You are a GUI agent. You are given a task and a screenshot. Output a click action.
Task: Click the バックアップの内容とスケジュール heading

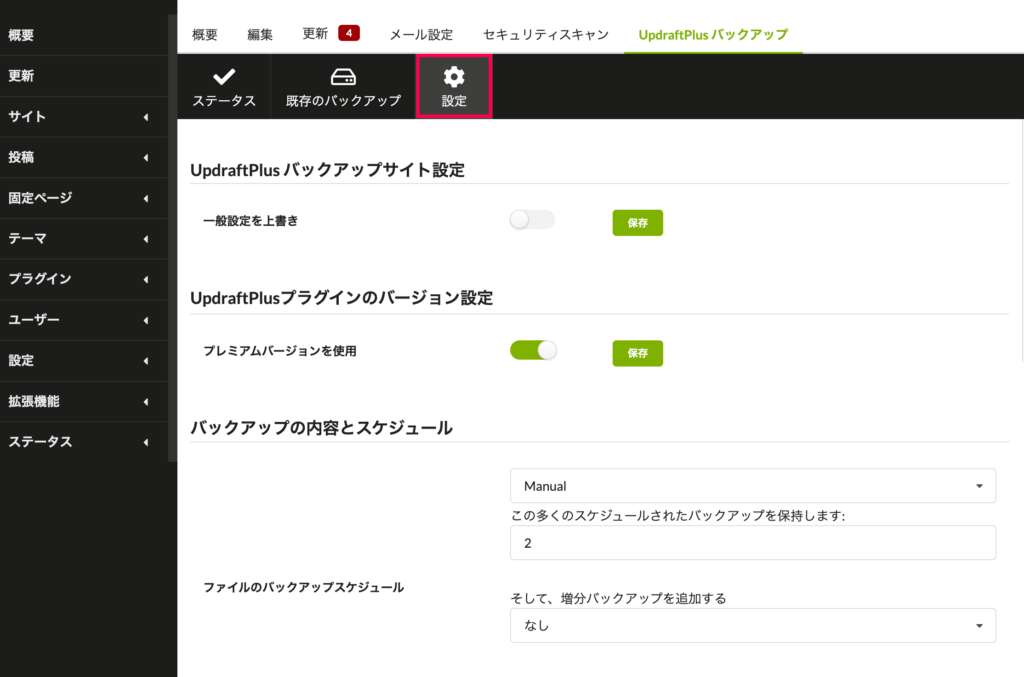tap(321, 428)
